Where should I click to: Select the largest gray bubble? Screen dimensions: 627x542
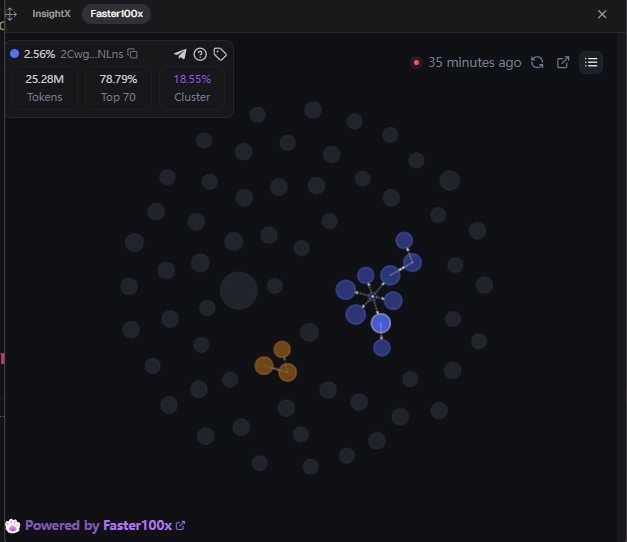point(239,290)
